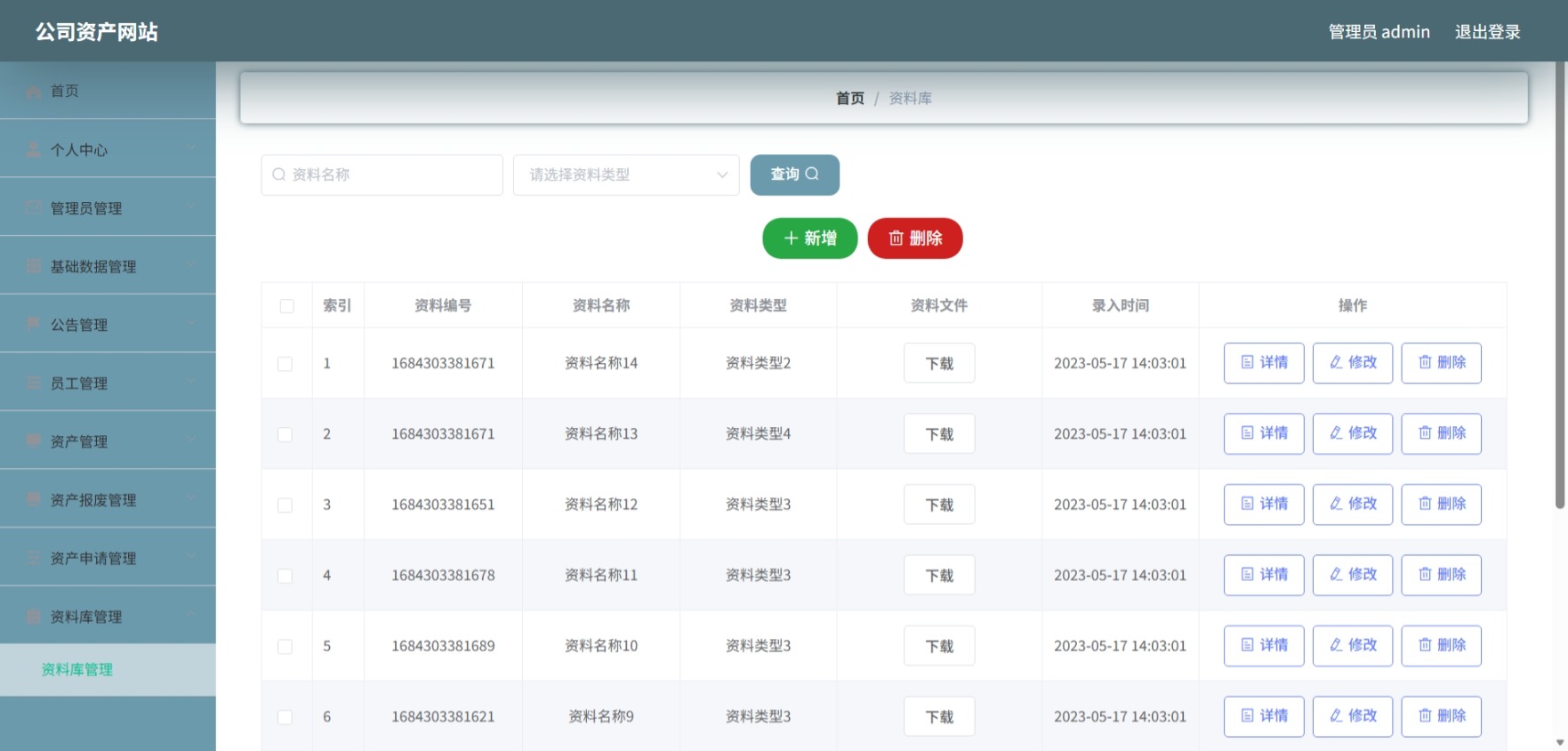
Task: Open the 资产申请管理 sidebar menu
Action: tap(108, 558)
